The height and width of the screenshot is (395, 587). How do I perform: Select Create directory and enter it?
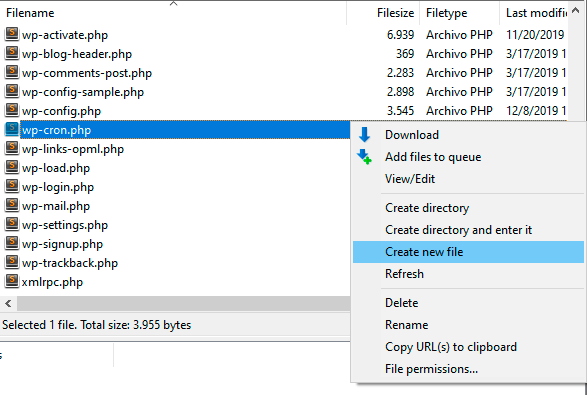468,230
